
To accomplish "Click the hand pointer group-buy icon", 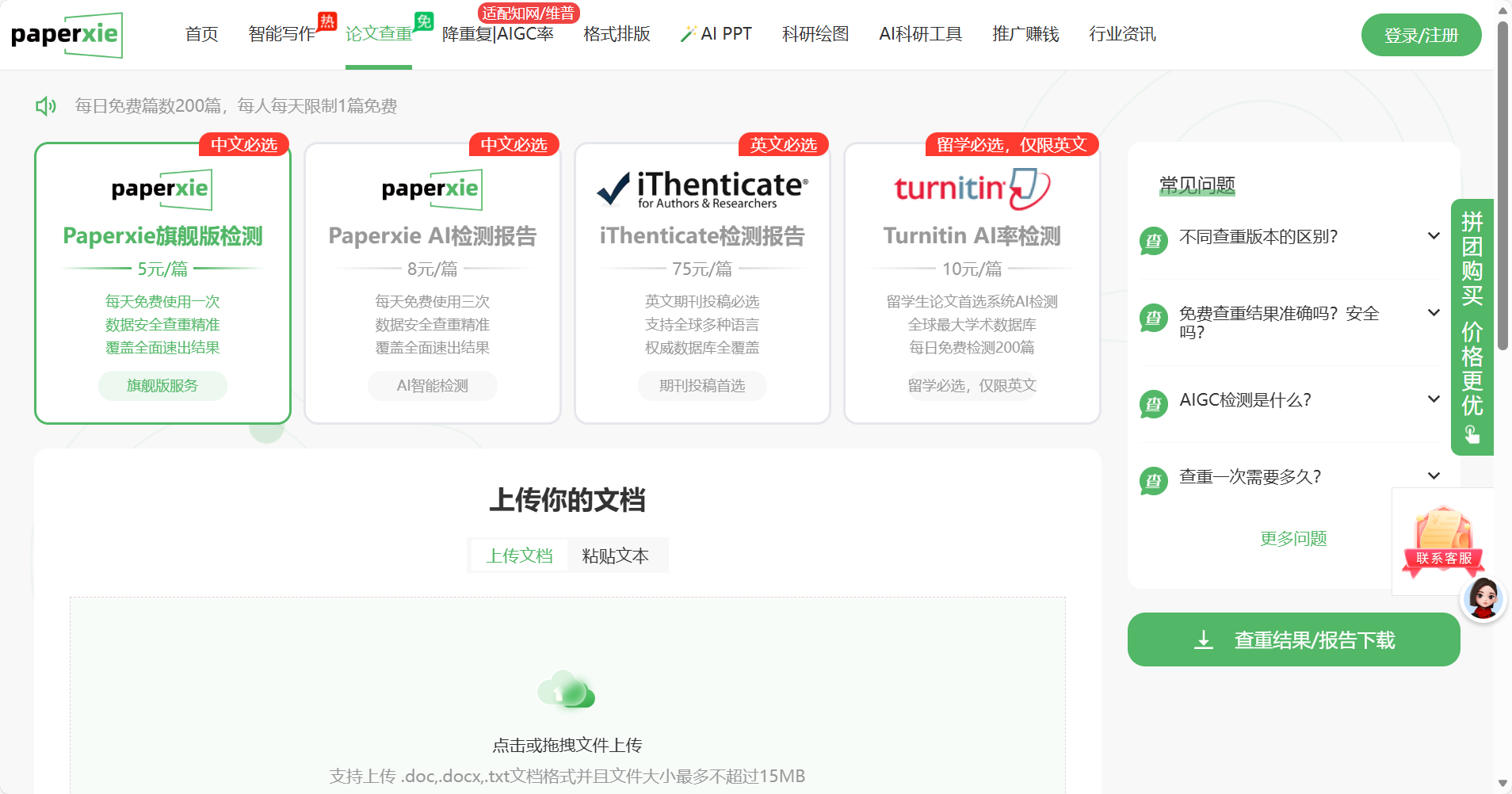I will pos(1472,434).
